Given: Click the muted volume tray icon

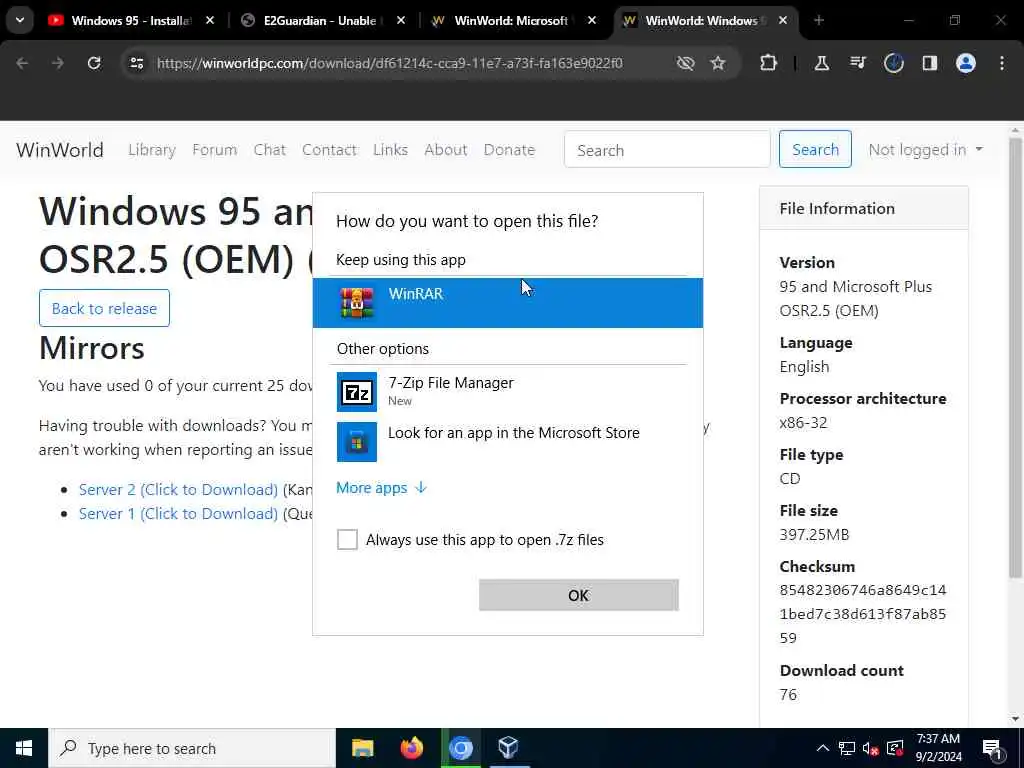Looking at the screenshot, I should (871, 748).
